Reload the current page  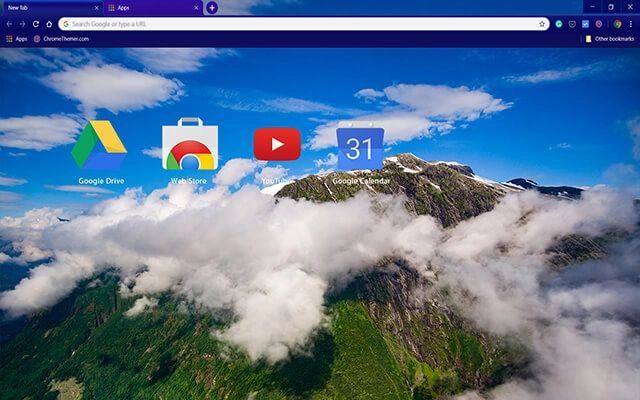[36, 24]
